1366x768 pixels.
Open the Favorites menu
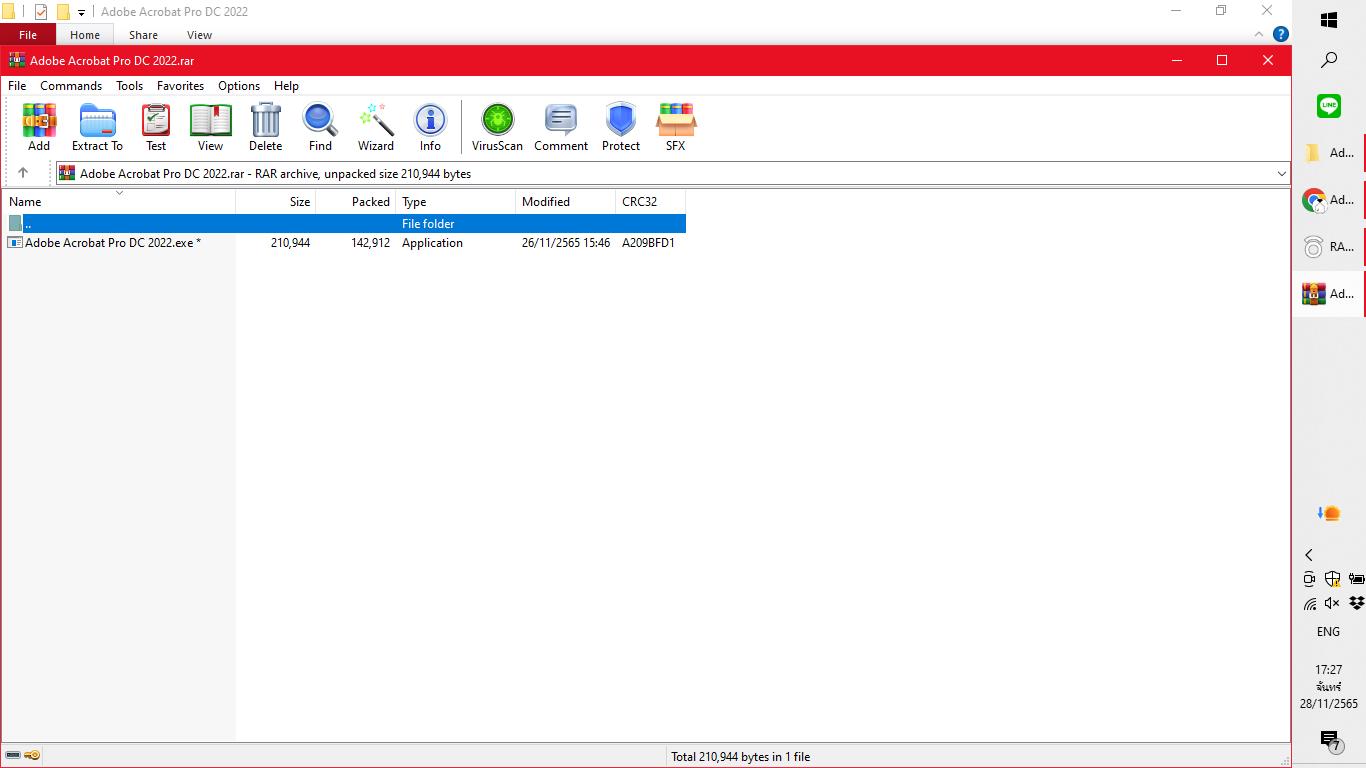click(180, 86)
